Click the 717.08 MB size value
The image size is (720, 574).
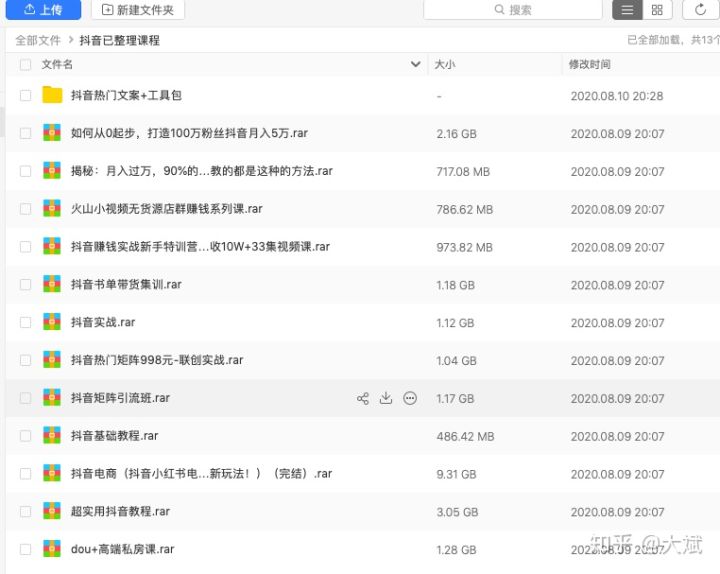463,172
